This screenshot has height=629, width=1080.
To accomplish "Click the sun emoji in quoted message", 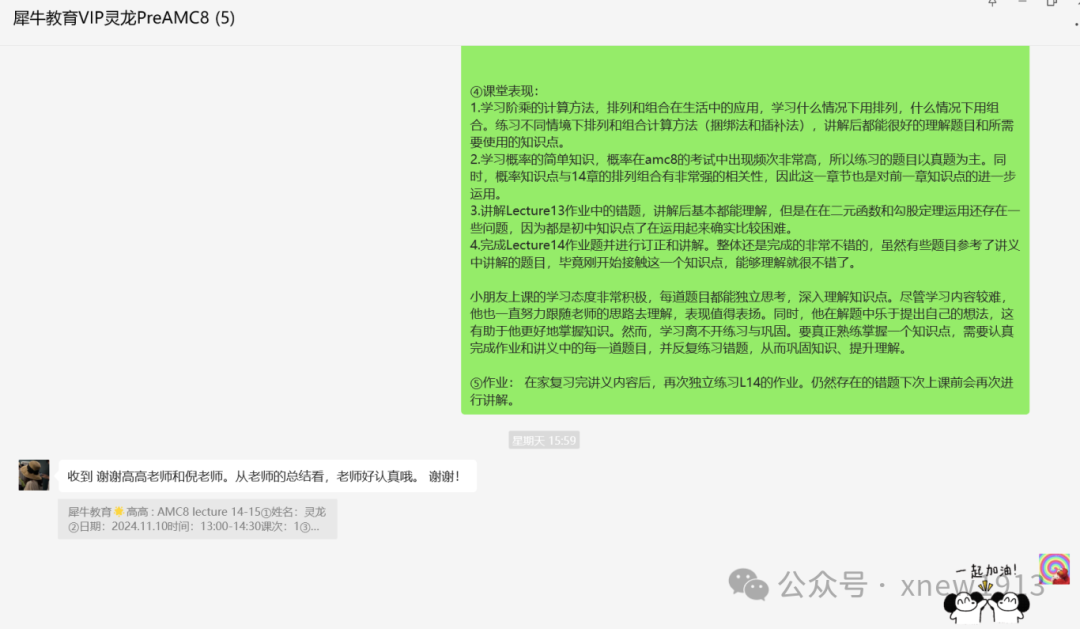I will pyautogui.click(x=118, y=511).
